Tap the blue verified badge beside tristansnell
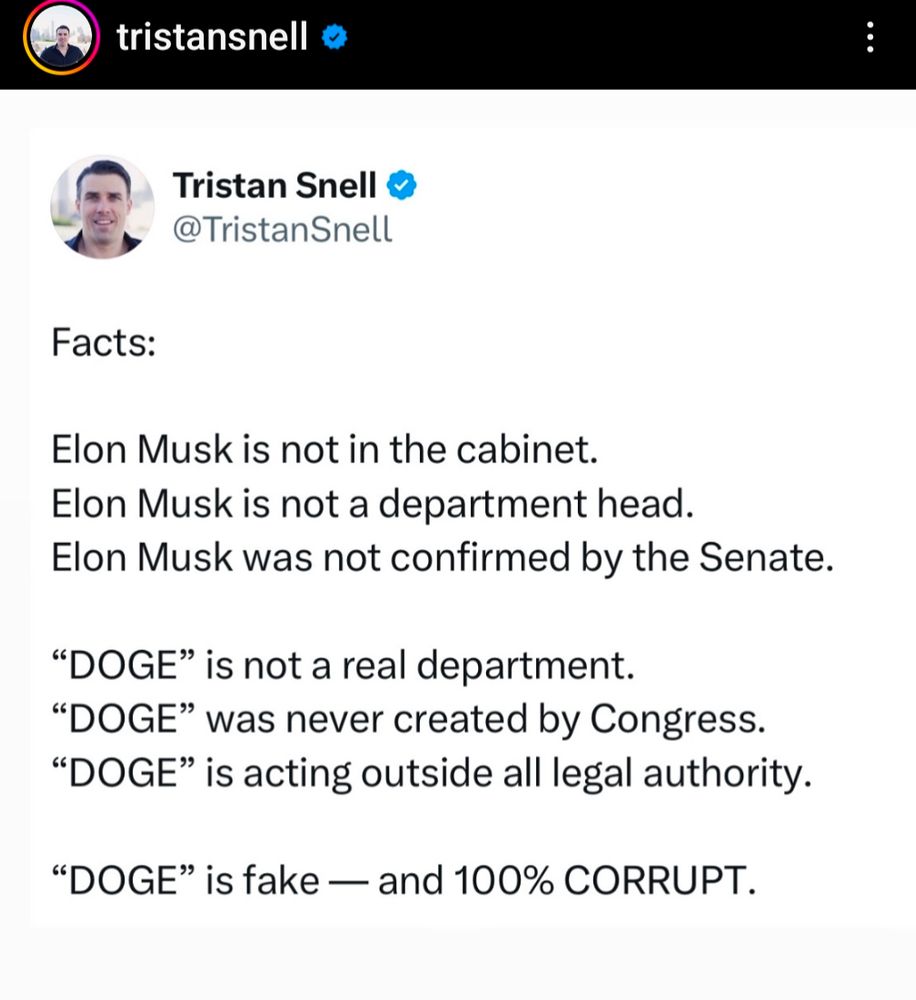916x1000 pixels. tap(334, 37)
